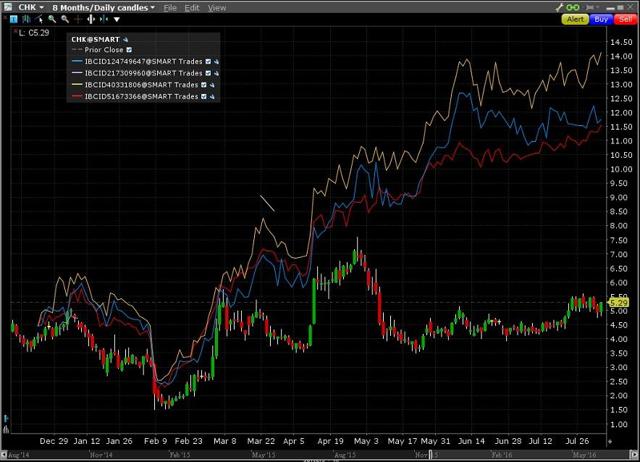Click the red Sell button
The height and width of the screenshot is (462, 640).
click(624, 19)
